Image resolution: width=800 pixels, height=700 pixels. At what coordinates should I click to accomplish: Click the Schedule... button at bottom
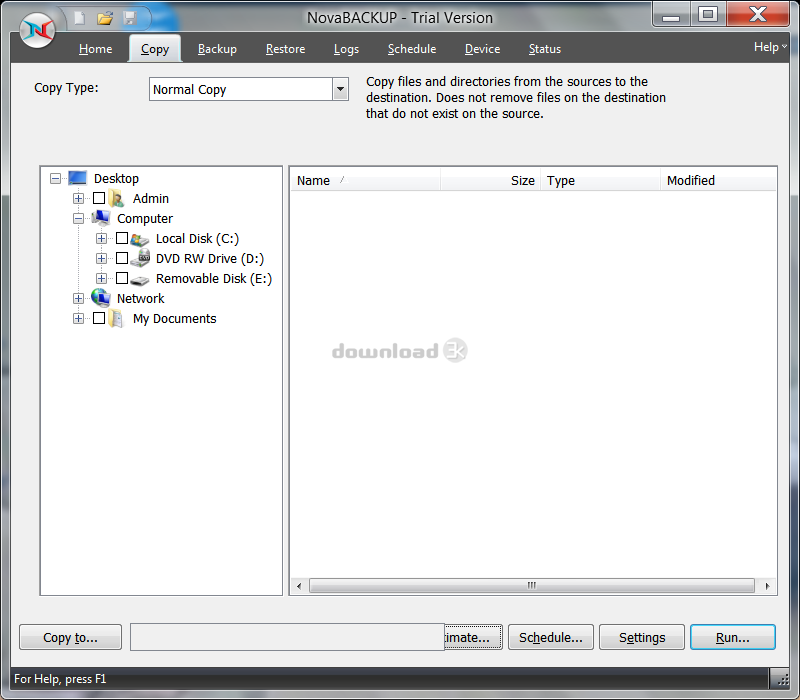(x=551, y=637)
